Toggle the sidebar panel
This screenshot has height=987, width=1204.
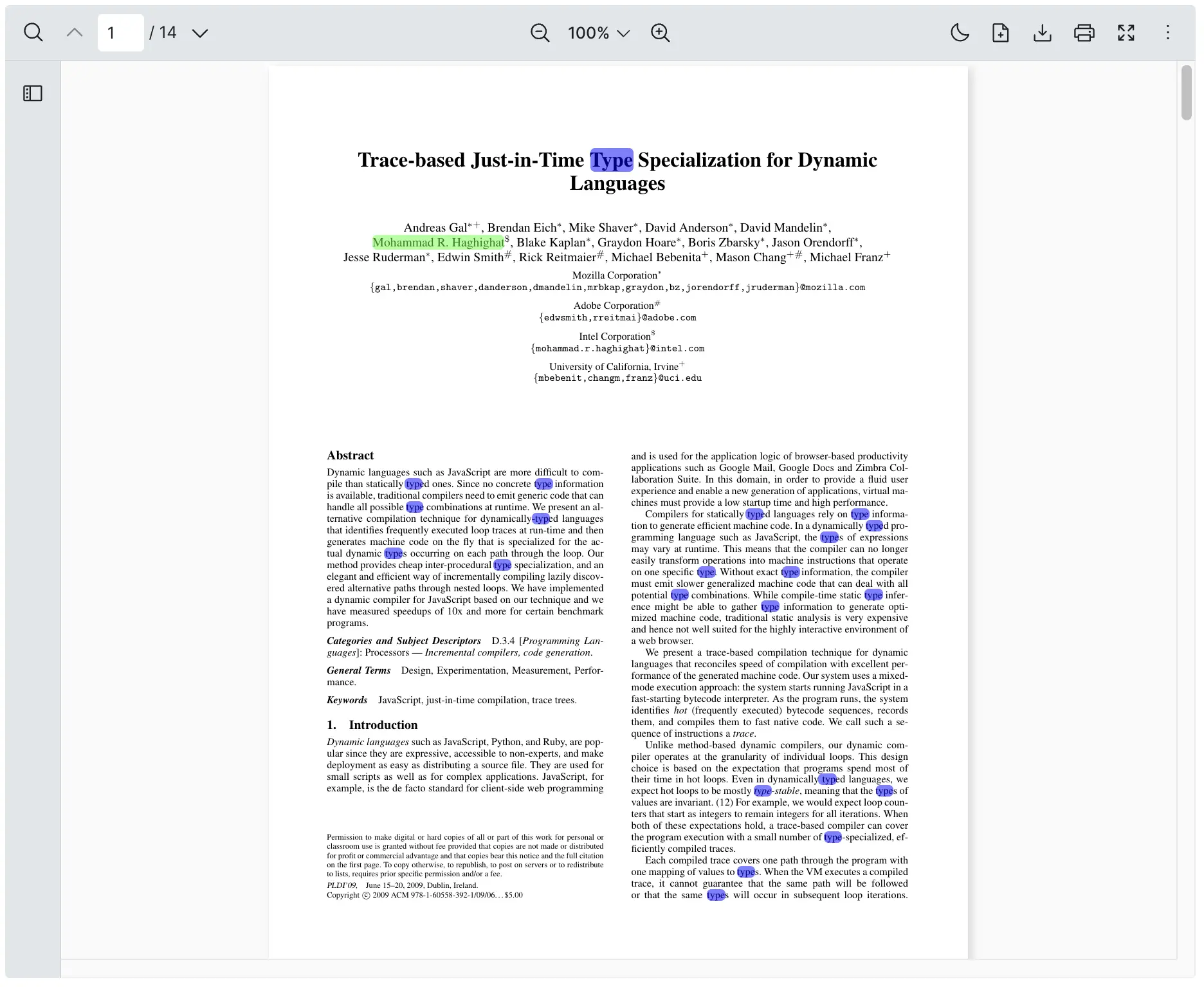pos(32,93)
